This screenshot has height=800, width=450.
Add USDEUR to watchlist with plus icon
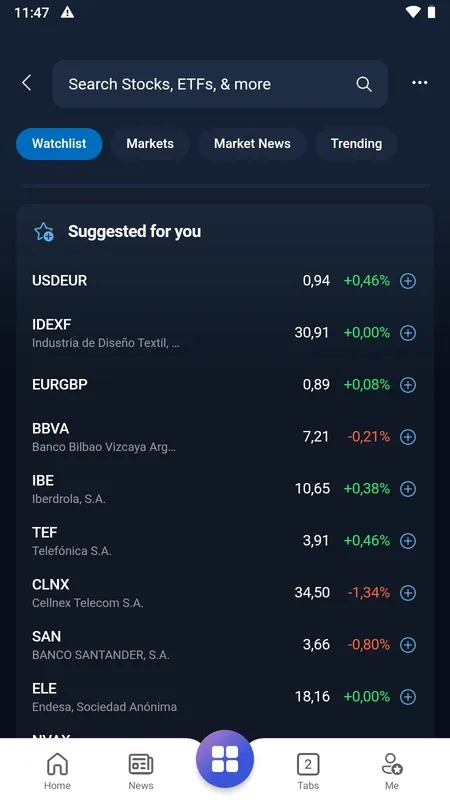pyautogui.click(x=408, y=281)
